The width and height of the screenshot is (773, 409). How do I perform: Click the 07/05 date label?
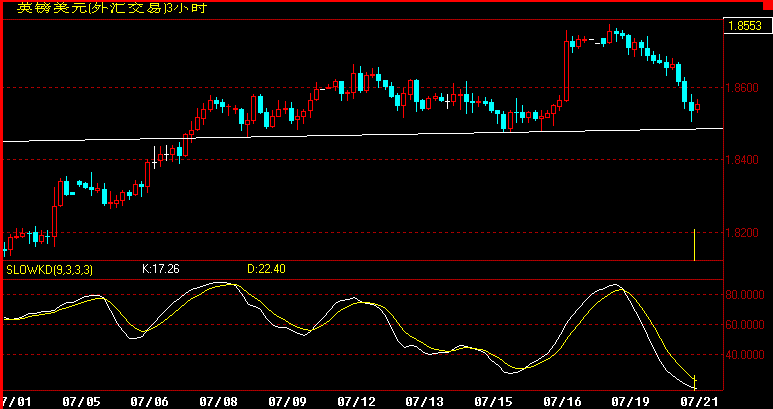pyautogui.click(x=81, y=402)
